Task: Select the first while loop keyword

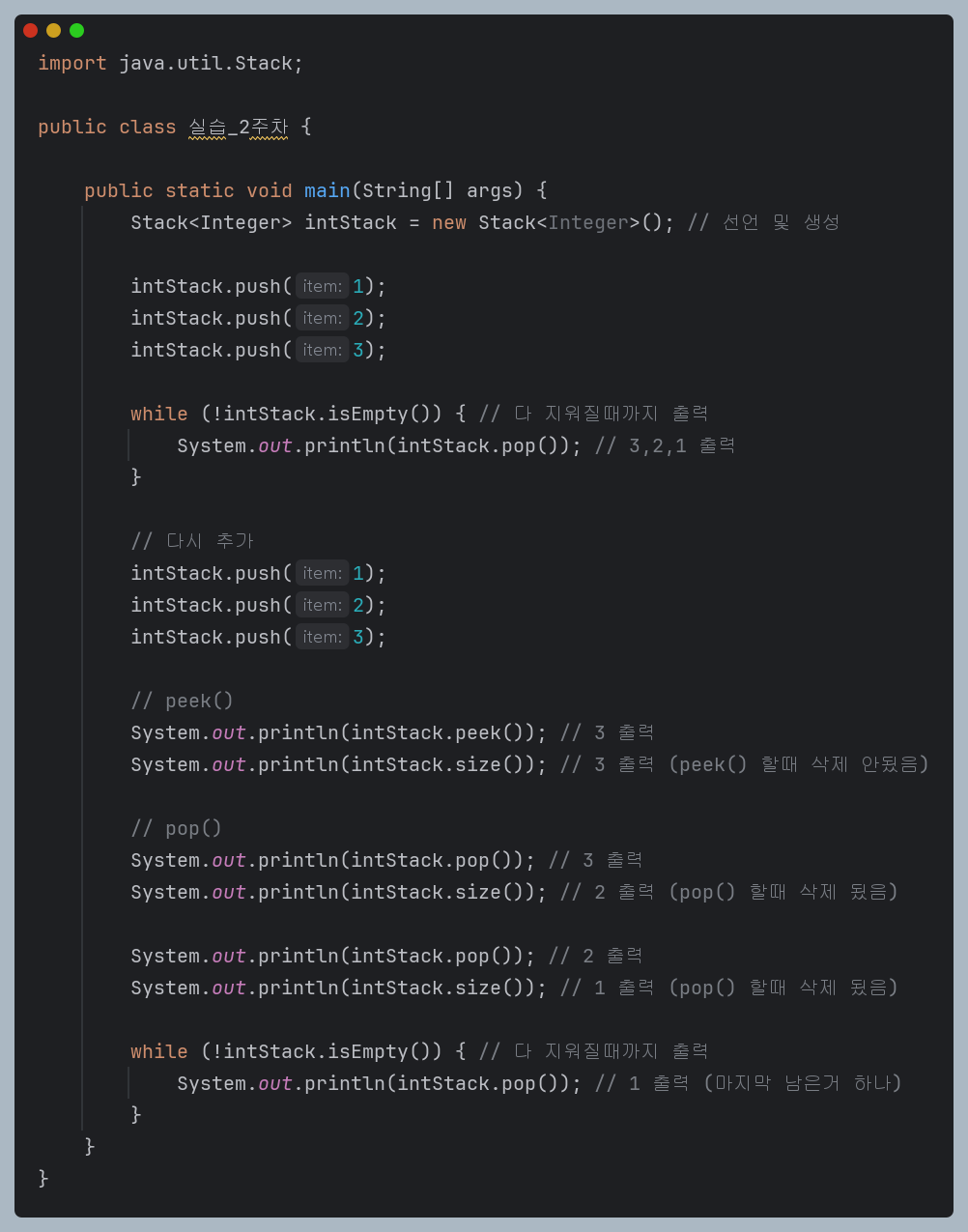Action: pos(158,414)
